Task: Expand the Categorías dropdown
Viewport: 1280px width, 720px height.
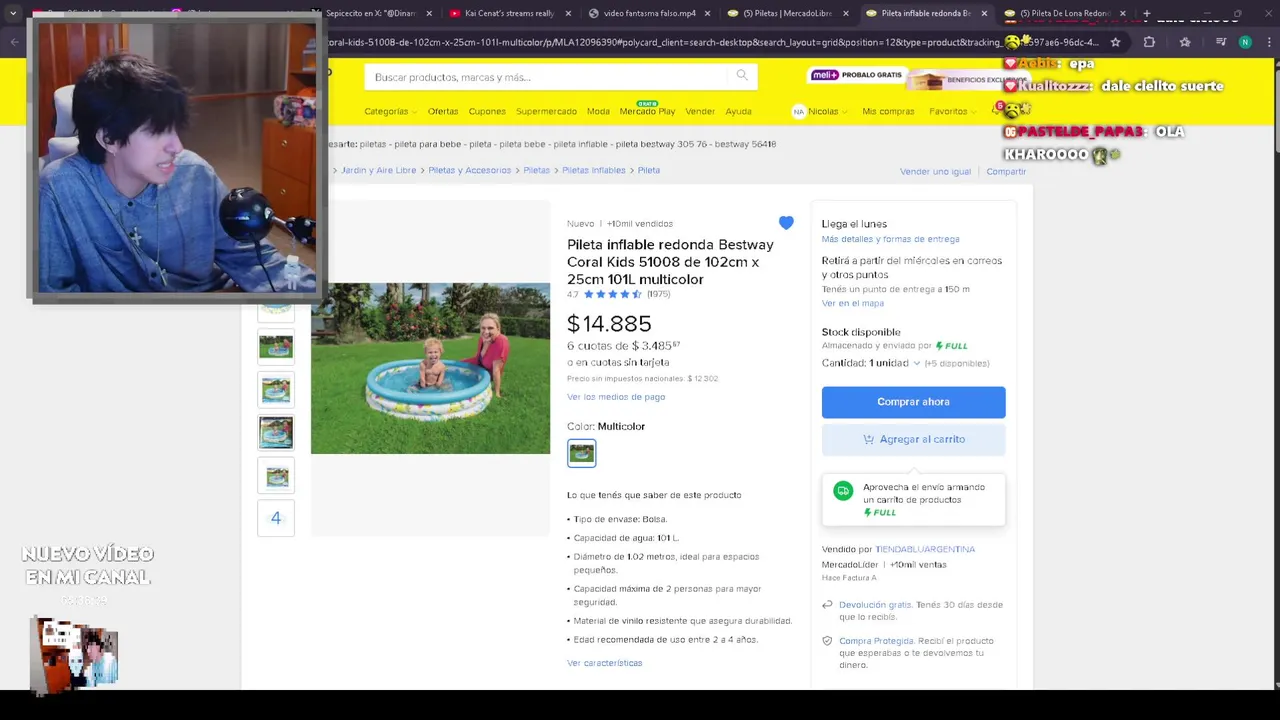Action: click(389, 111)
